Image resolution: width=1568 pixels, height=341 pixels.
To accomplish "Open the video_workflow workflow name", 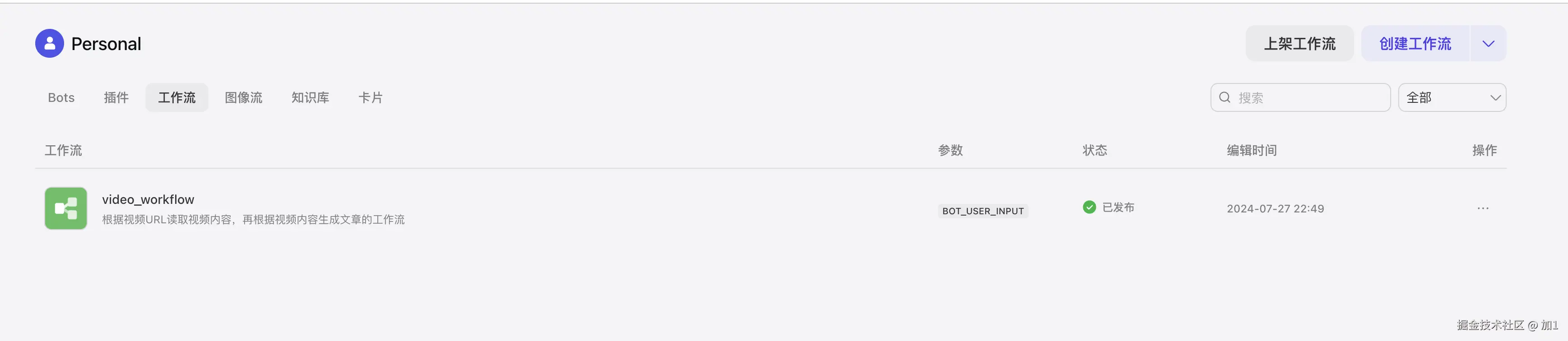I will coord(148,199).
